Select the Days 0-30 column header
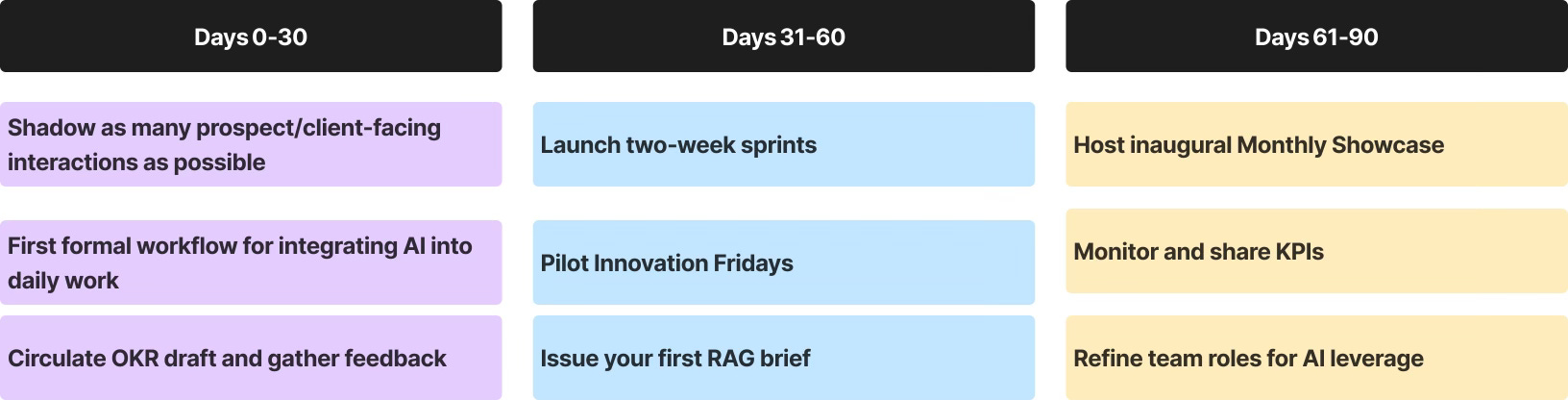Screen dimensions: 1568x400 (x=251, y=37)
